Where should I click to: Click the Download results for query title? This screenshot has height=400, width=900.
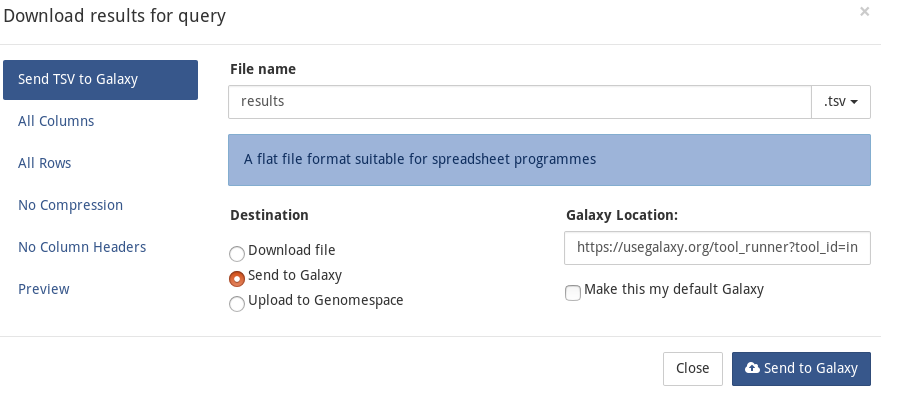point(115,15)
